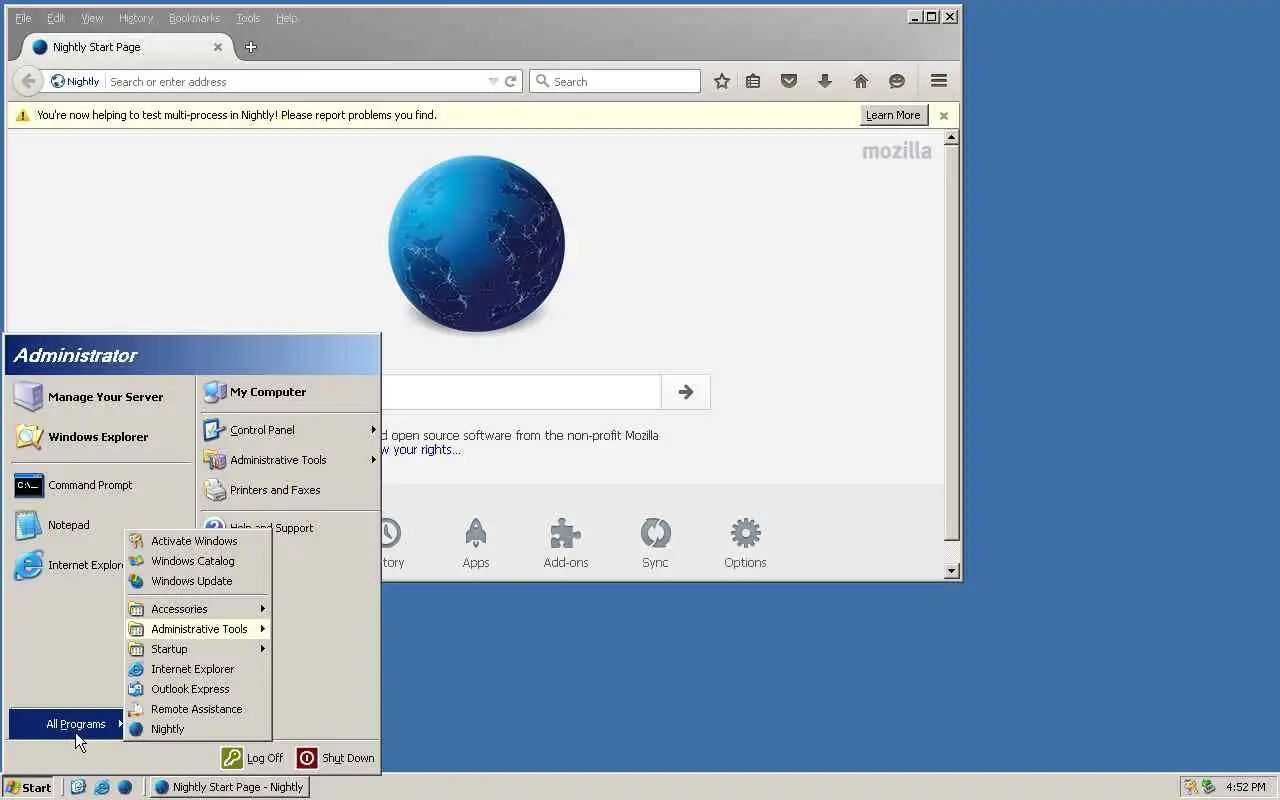Screen dimensions: 1280x800
Task: Launch Outlook Express from All Programs
Action: (197, 689)
